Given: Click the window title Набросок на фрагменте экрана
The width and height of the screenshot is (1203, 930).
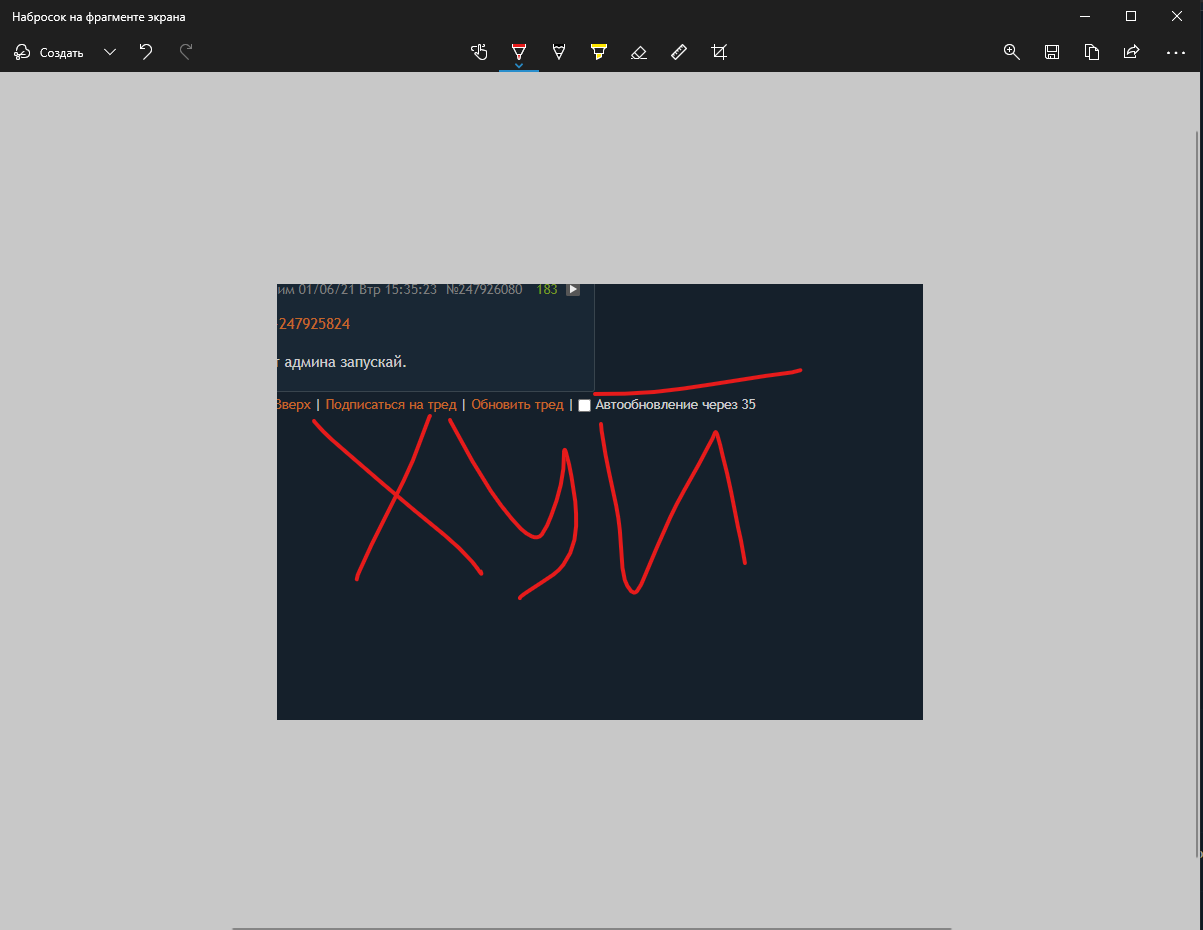Looking at the screenshot, I should (98, 17).
